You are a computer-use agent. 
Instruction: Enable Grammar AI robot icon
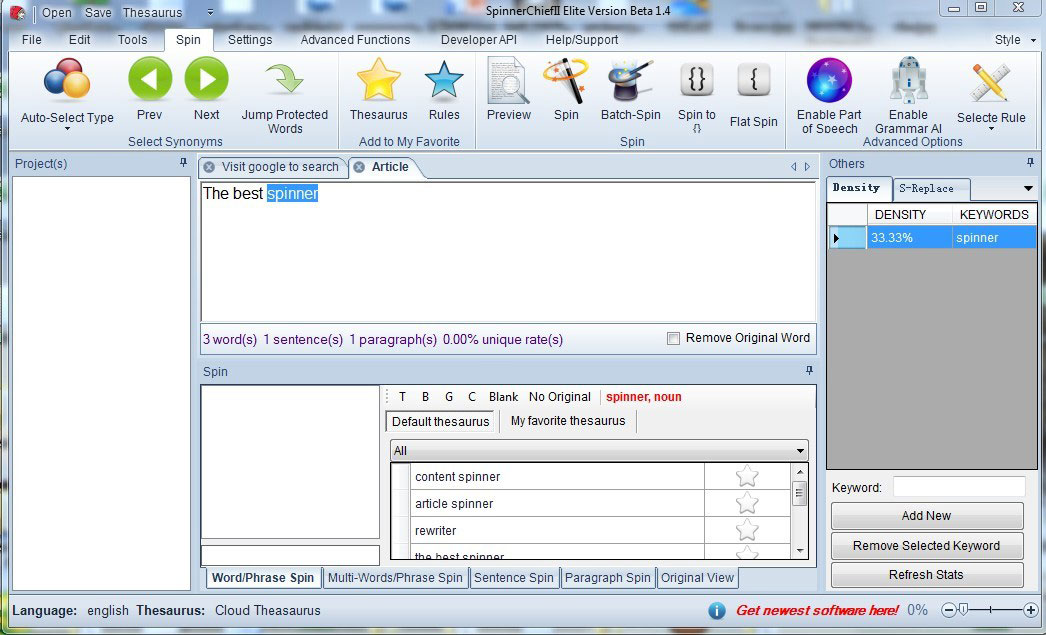tap(908, 80)
